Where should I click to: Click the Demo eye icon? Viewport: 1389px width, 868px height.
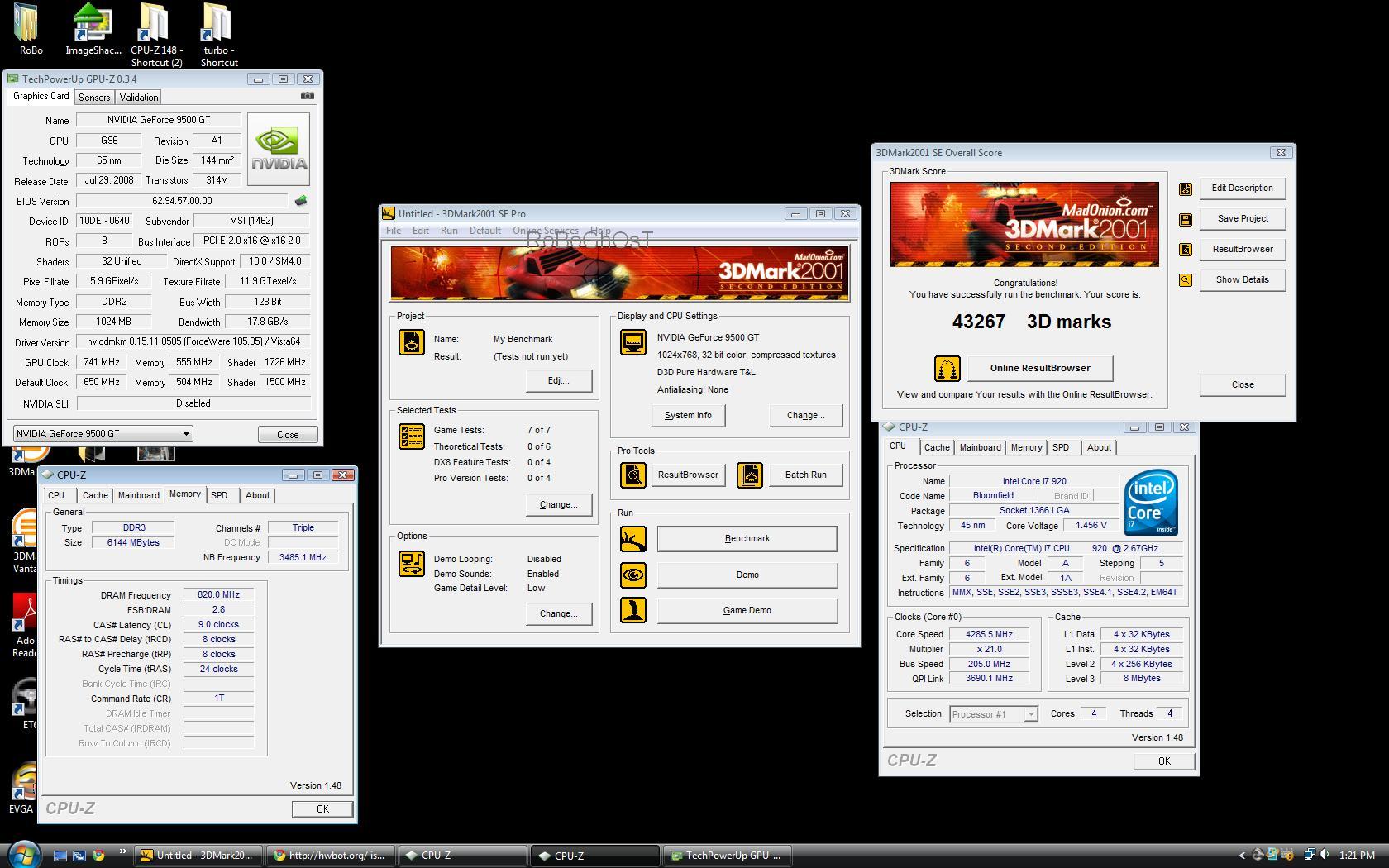click(x=633, y=575)
